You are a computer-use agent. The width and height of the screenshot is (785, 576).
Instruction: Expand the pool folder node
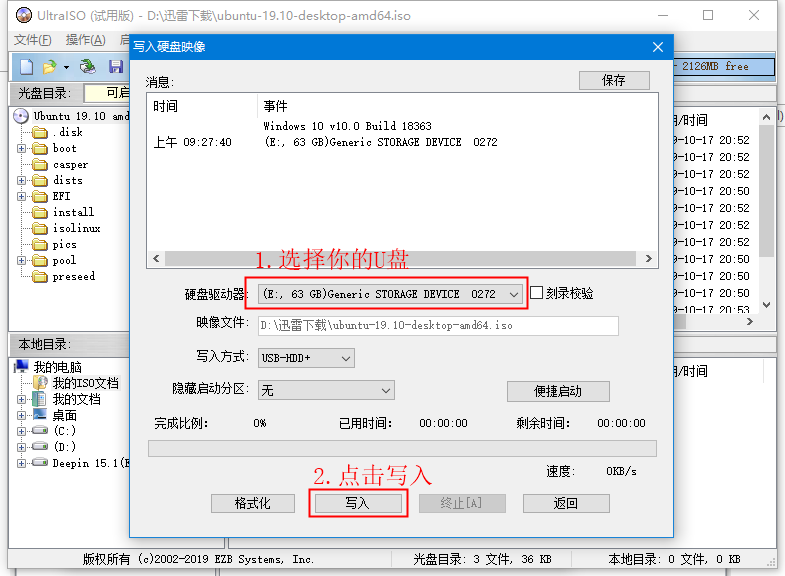[x=21, y=261]
